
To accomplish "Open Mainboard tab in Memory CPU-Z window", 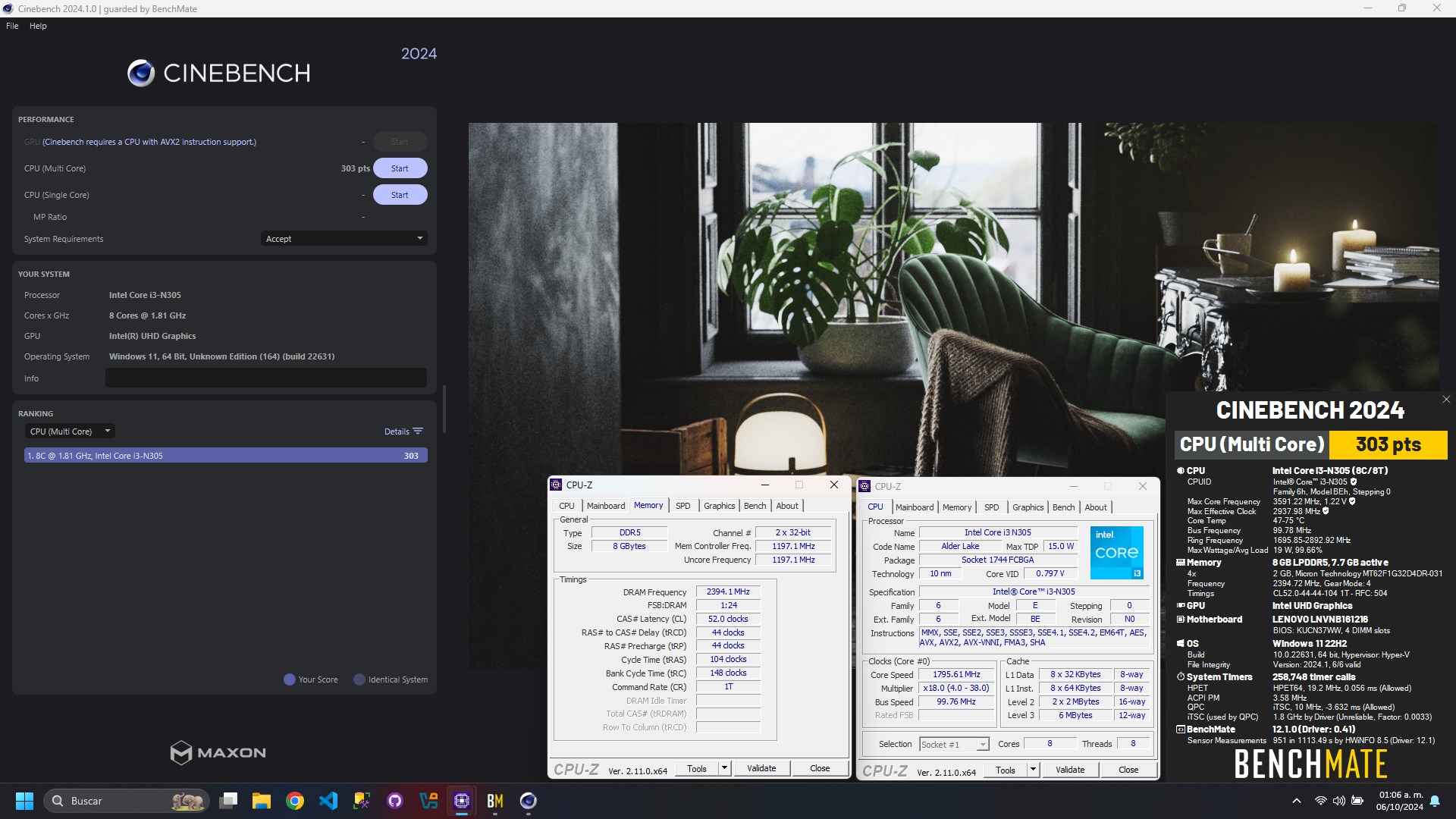I will (606, 506).
